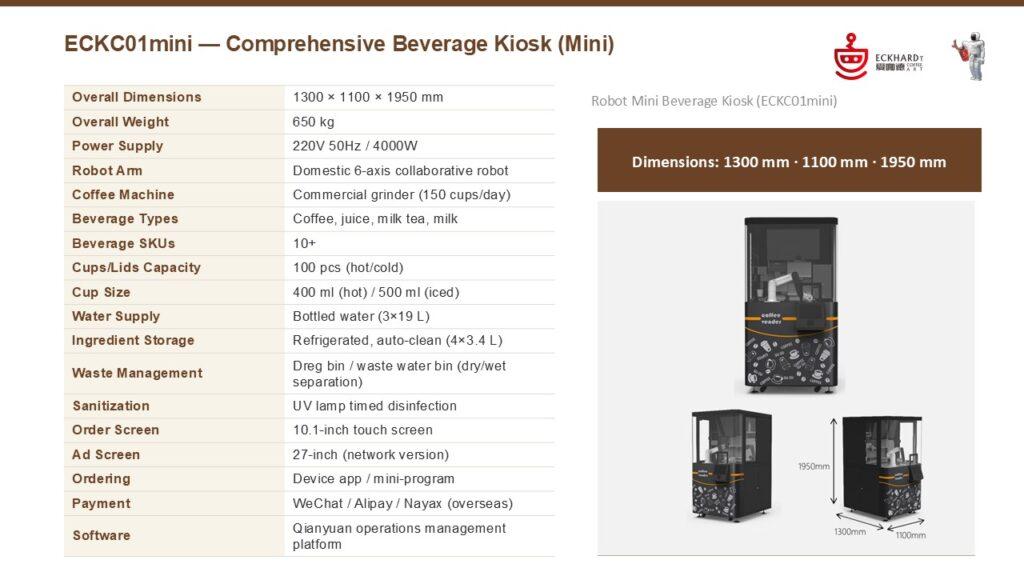Click the humanoid robot figure image
The width and height of the screenshot is (1024, 576).
pyautogui.click(x=970, y=56)
